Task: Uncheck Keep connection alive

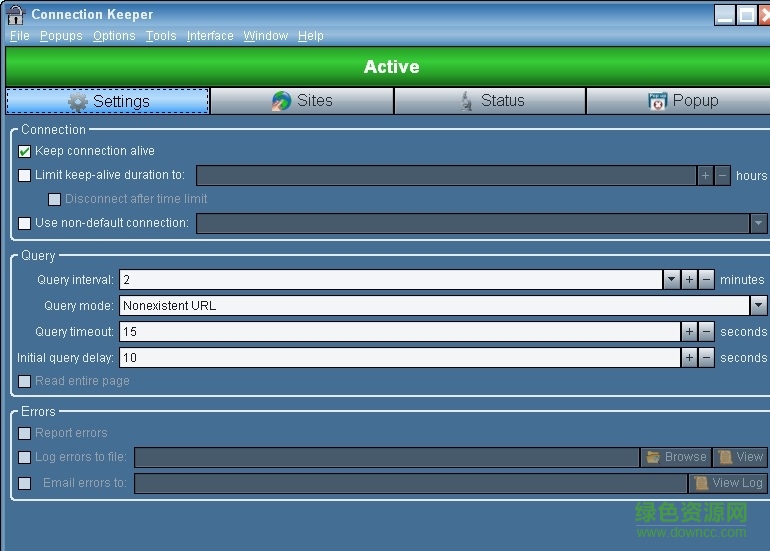Action: pyautogui.click(x=24, y=151)
